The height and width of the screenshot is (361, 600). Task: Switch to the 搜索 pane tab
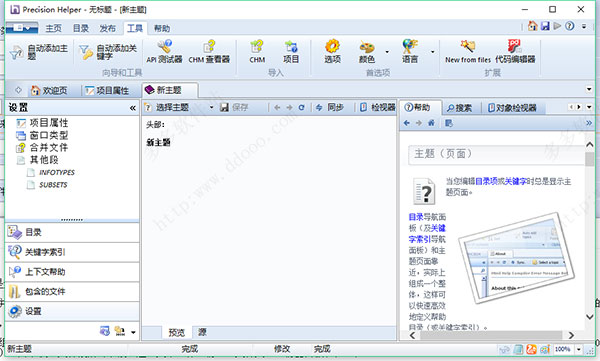click(459, 108)
